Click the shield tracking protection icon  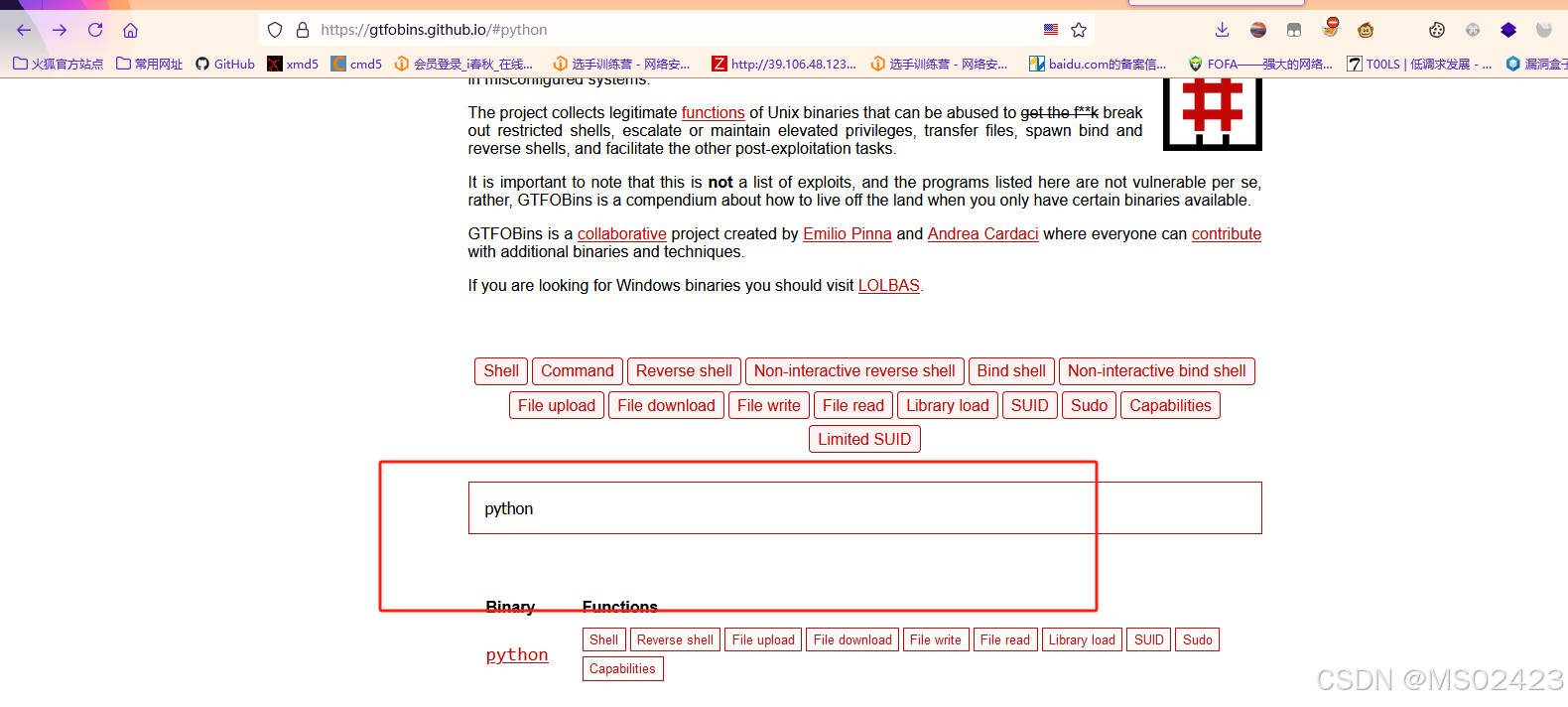click(275, 30)
